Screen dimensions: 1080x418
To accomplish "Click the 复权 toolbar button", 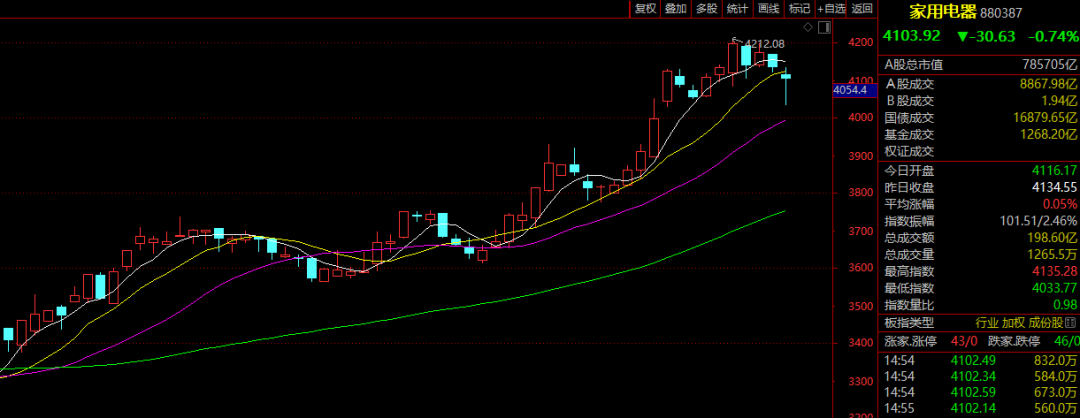I will [x=645, y=8].
